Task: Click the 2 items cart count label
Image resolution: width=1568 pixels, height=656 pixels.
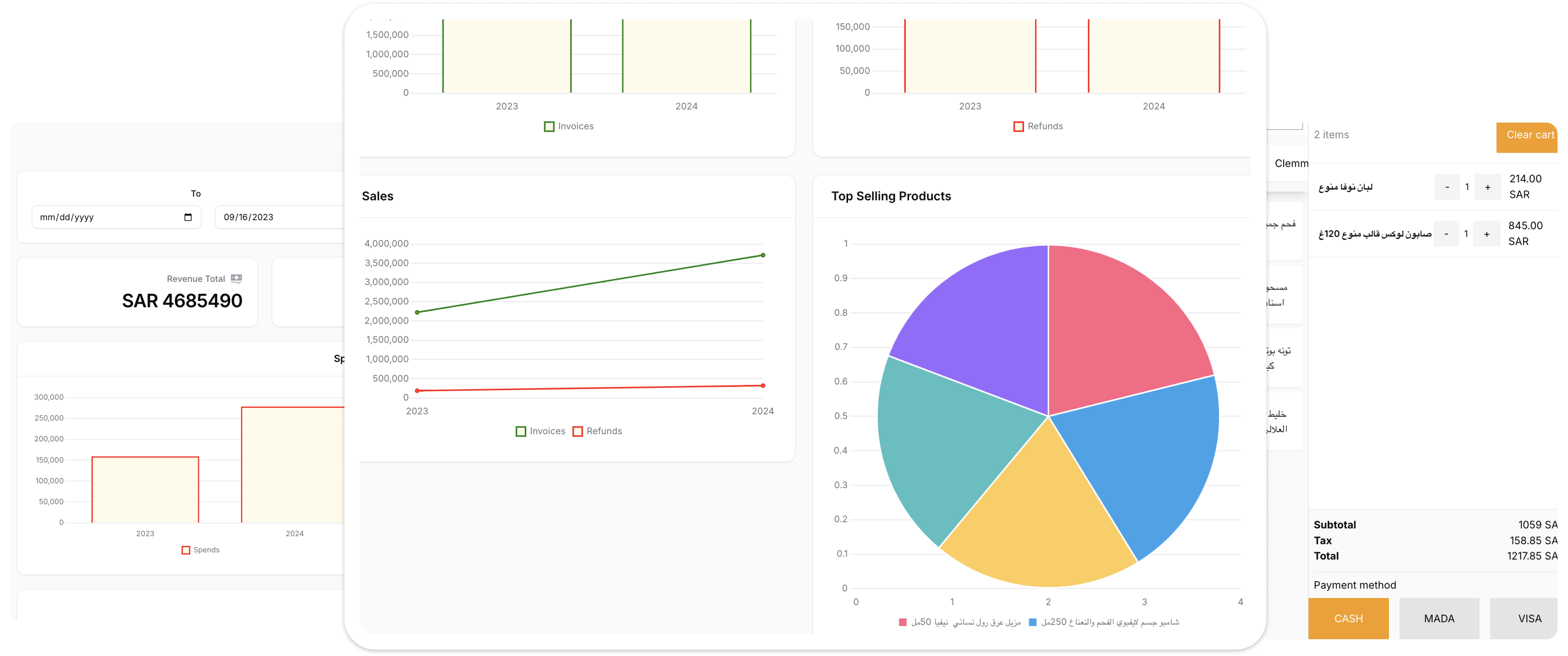Action: click(x=1330, y=135)
